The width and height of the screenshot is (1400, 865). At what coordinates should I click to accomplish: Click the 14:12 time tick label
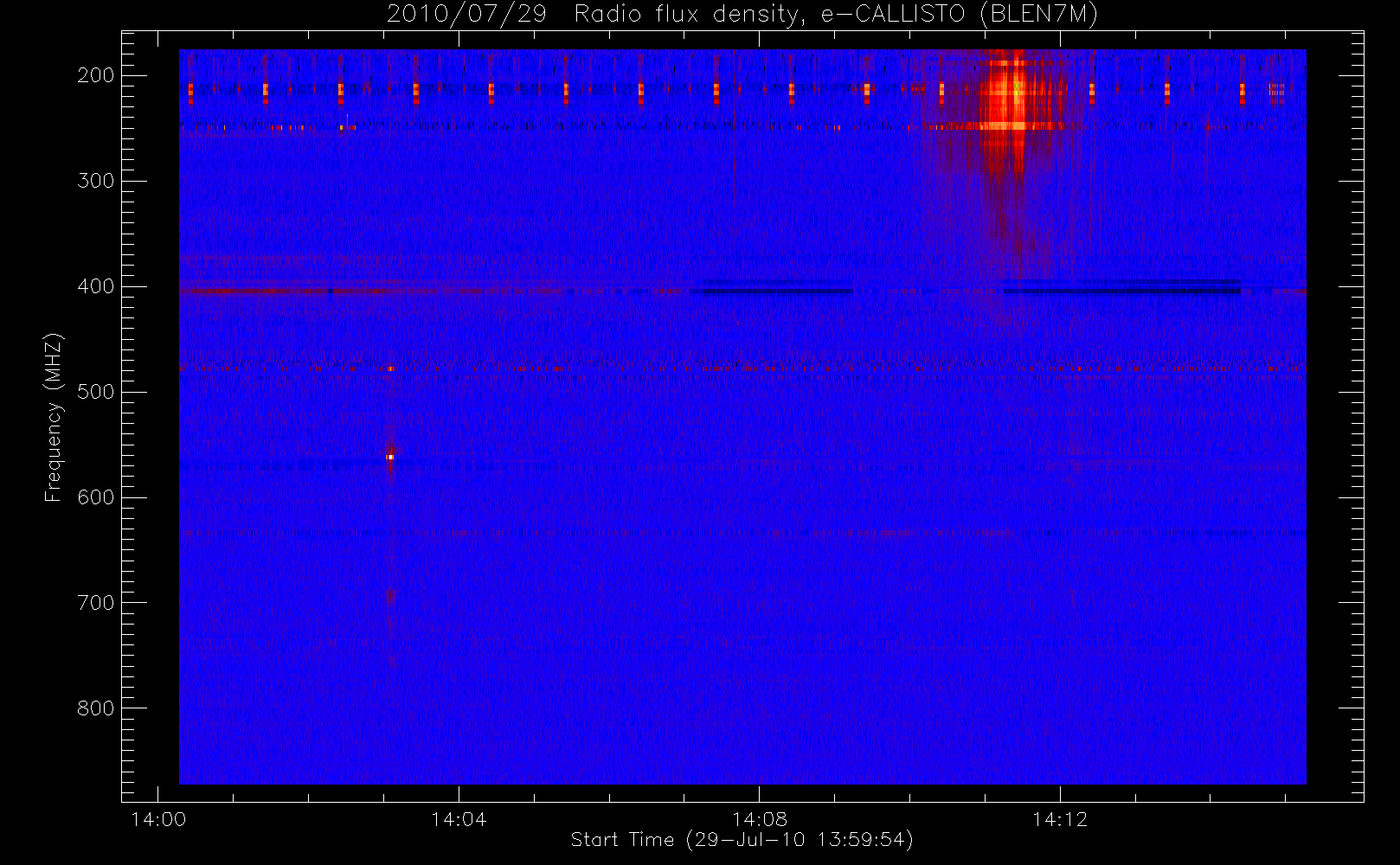[1060, 819]
